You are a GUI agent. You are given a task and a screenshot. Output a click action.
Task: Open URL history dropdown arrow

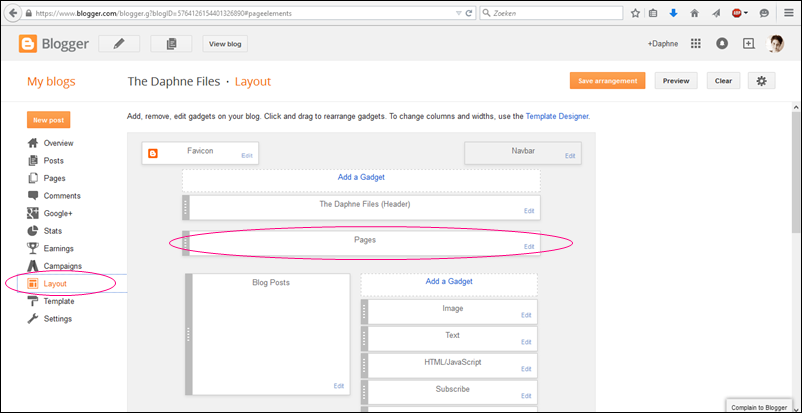point(458,13)
